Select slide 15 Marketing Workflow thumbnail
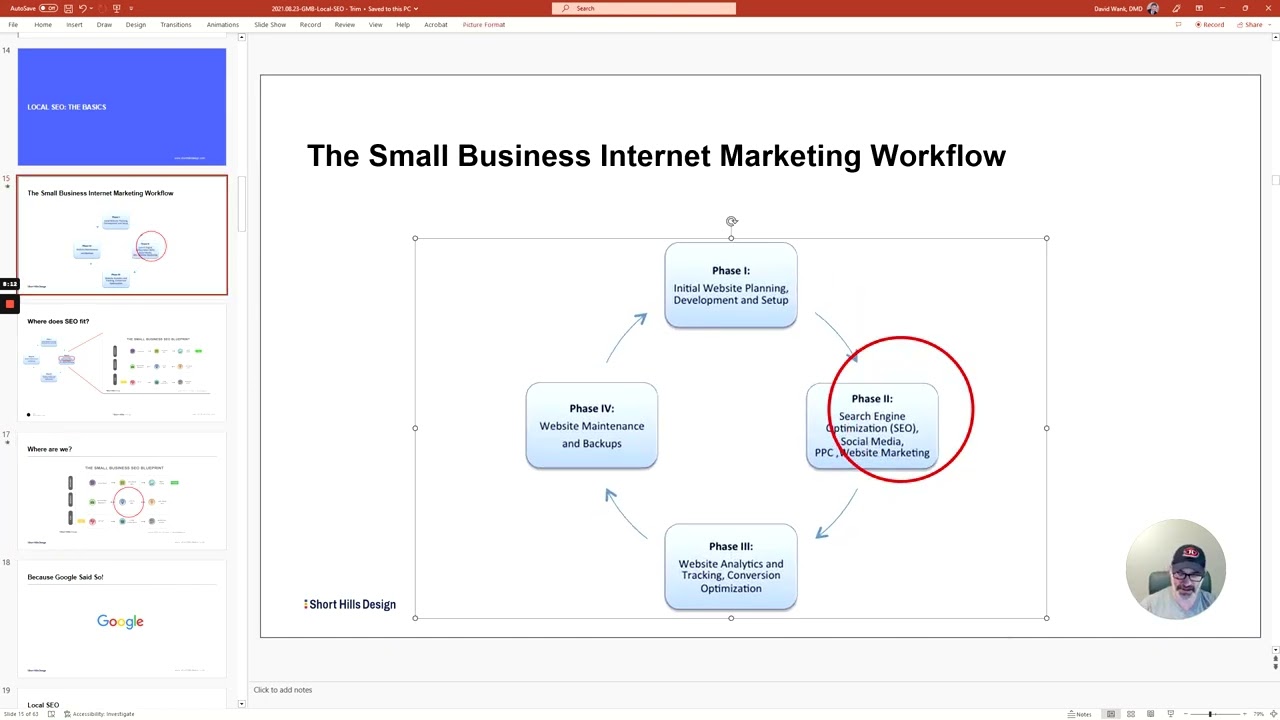 tap(122, 235)
